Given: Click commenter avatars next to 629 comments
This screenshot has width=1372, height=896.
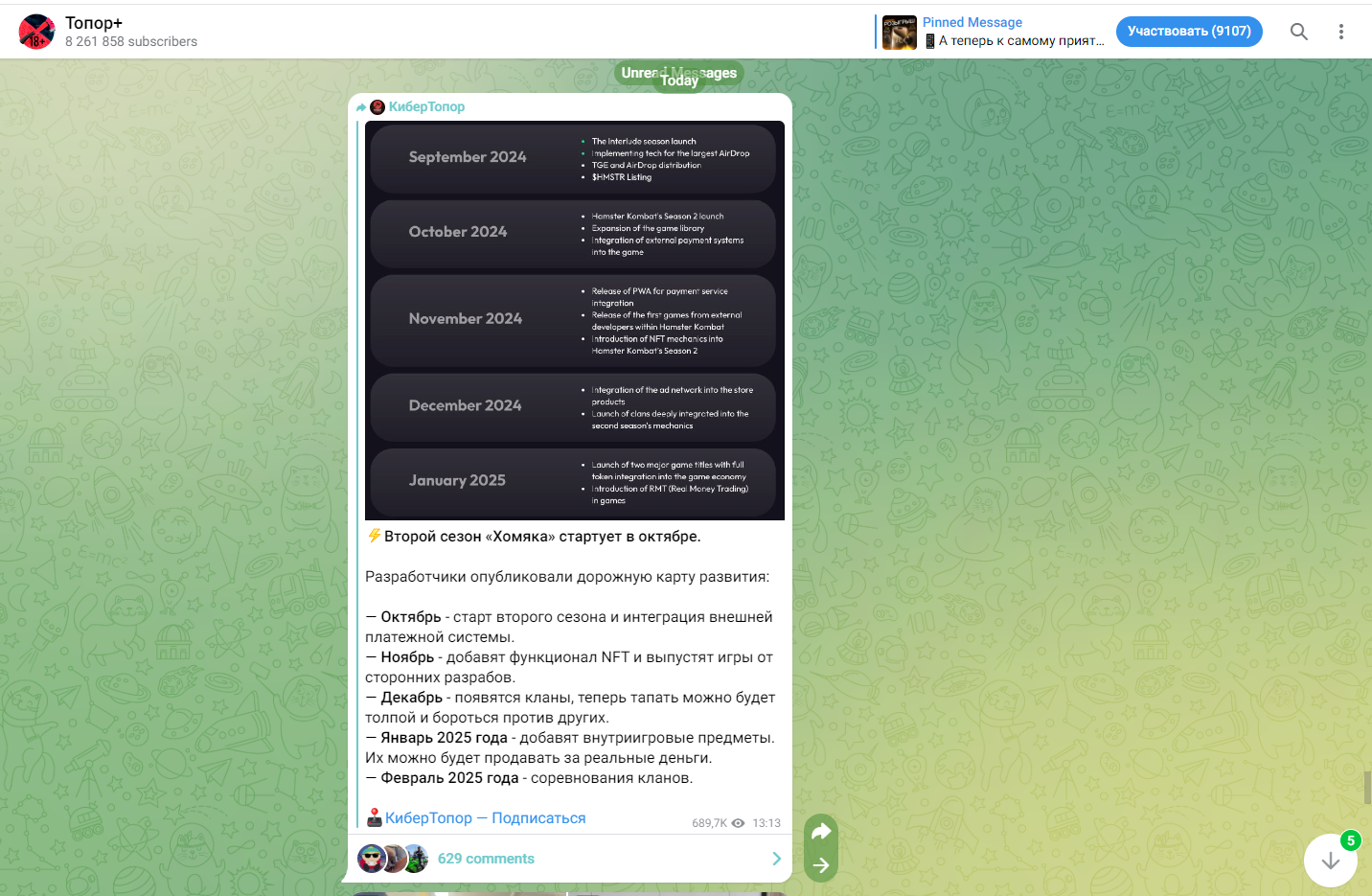Looking at the screenshot, I should click(393, 859).
